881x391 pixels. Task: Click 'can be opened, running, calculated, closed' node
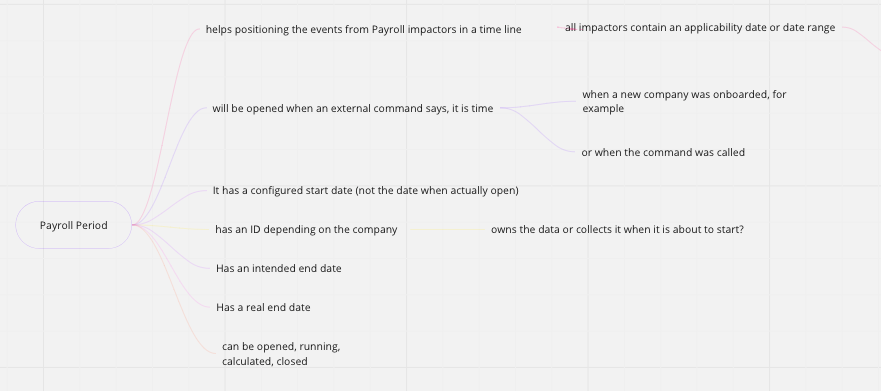281,354
